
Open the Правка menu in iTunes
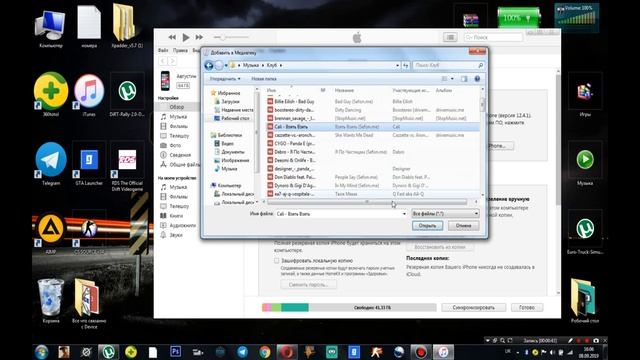point(180,51)
